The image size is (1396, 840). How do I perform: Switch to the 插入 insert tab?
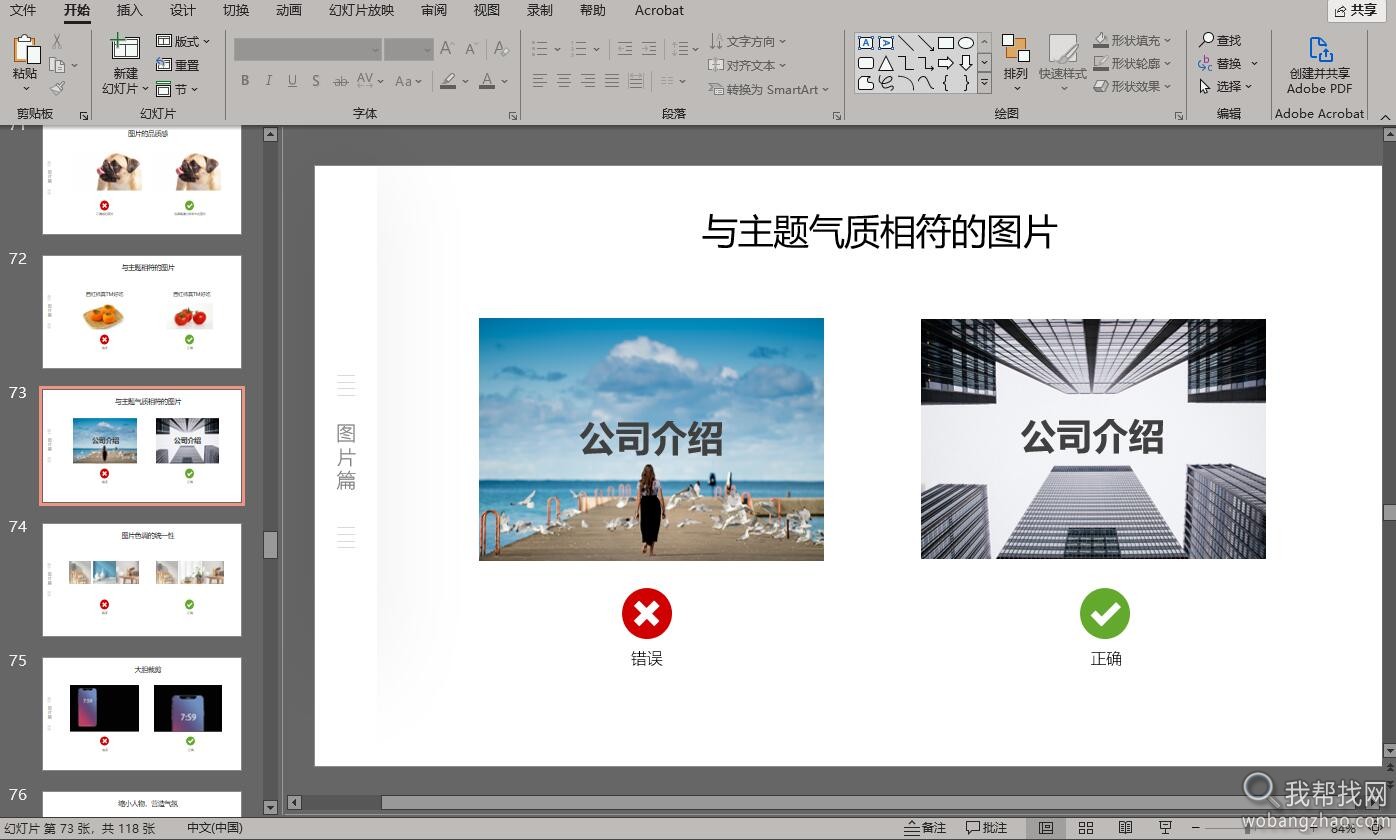(x=129, y=10)
